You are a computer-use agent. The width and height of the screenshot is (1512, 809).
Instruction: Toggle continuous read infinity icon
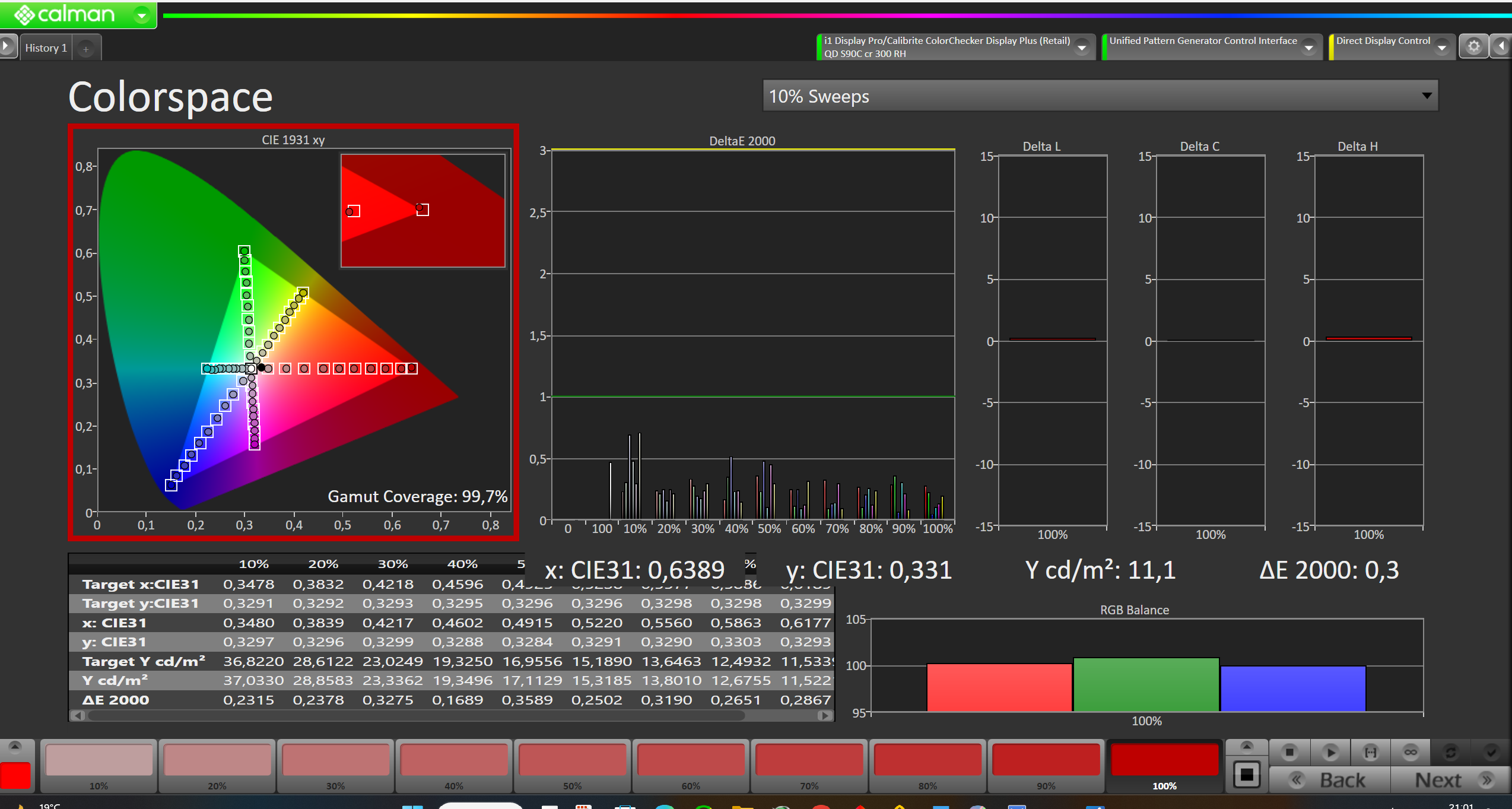click(x=1411, y=752)
